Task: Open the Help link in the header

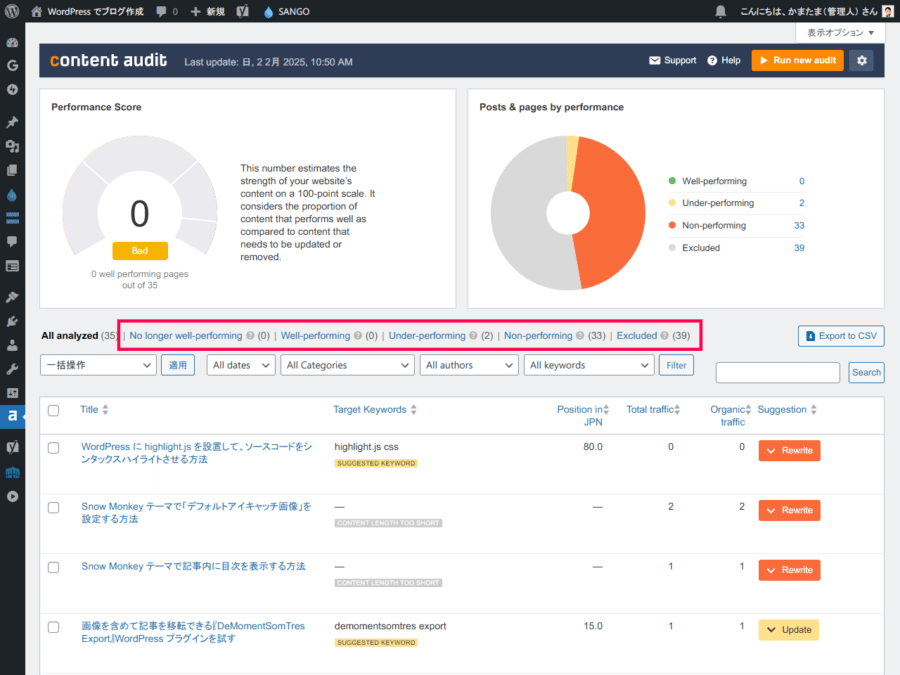Action: click(x=724, y=60)
